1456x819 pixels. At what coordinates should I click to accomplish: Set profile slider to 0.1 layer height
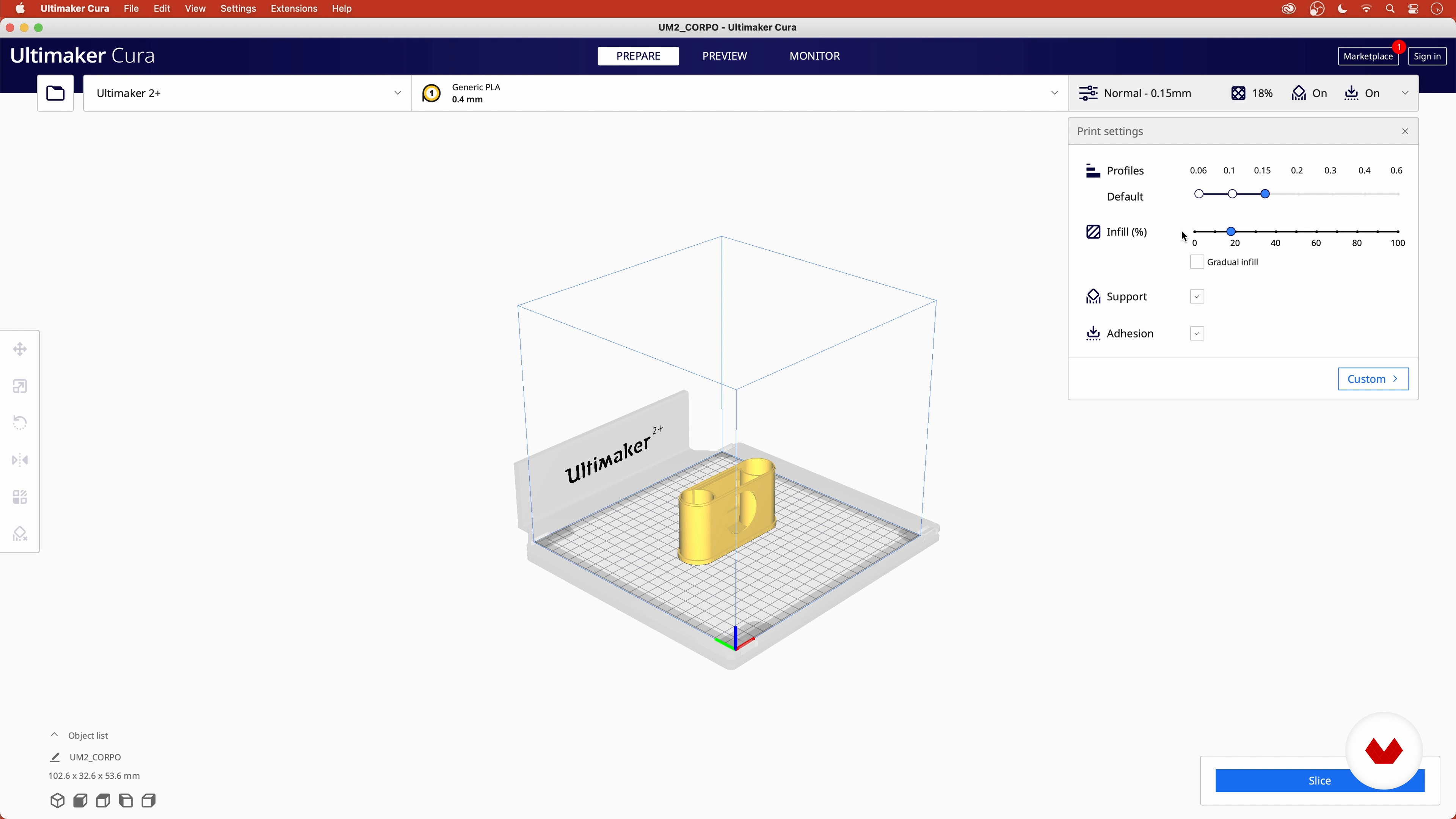coord(1232,194)
